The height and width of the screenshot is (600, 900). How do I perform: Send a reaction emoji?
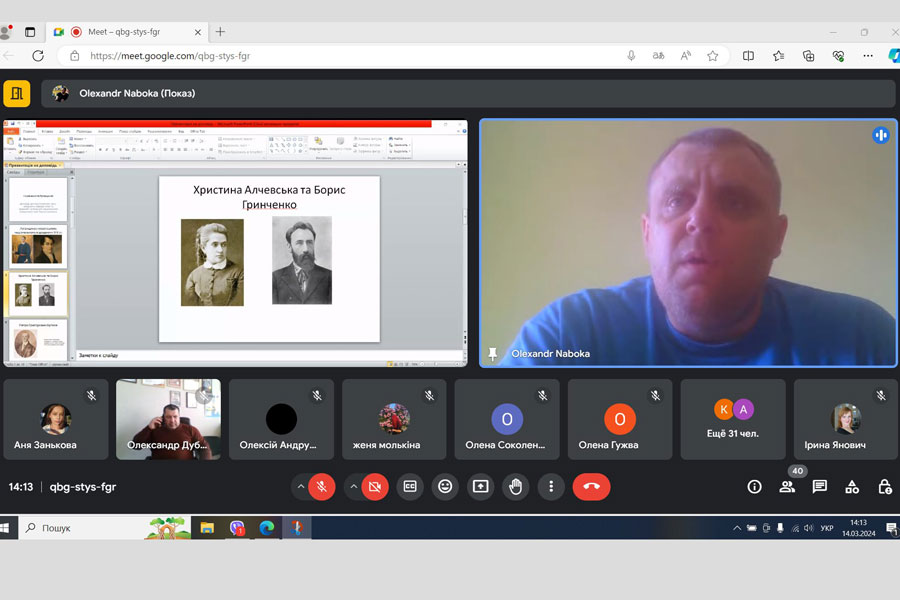point(445,487)
